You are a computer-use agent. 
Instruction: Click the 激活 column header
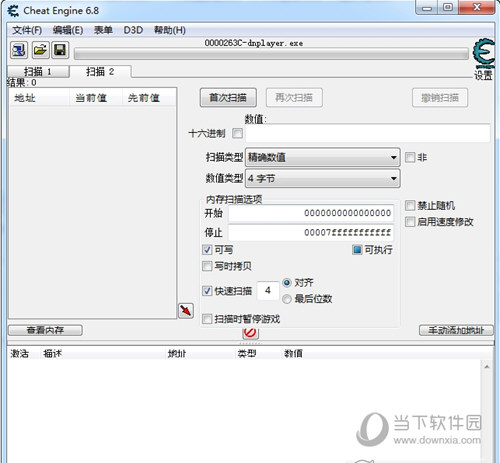20,354
